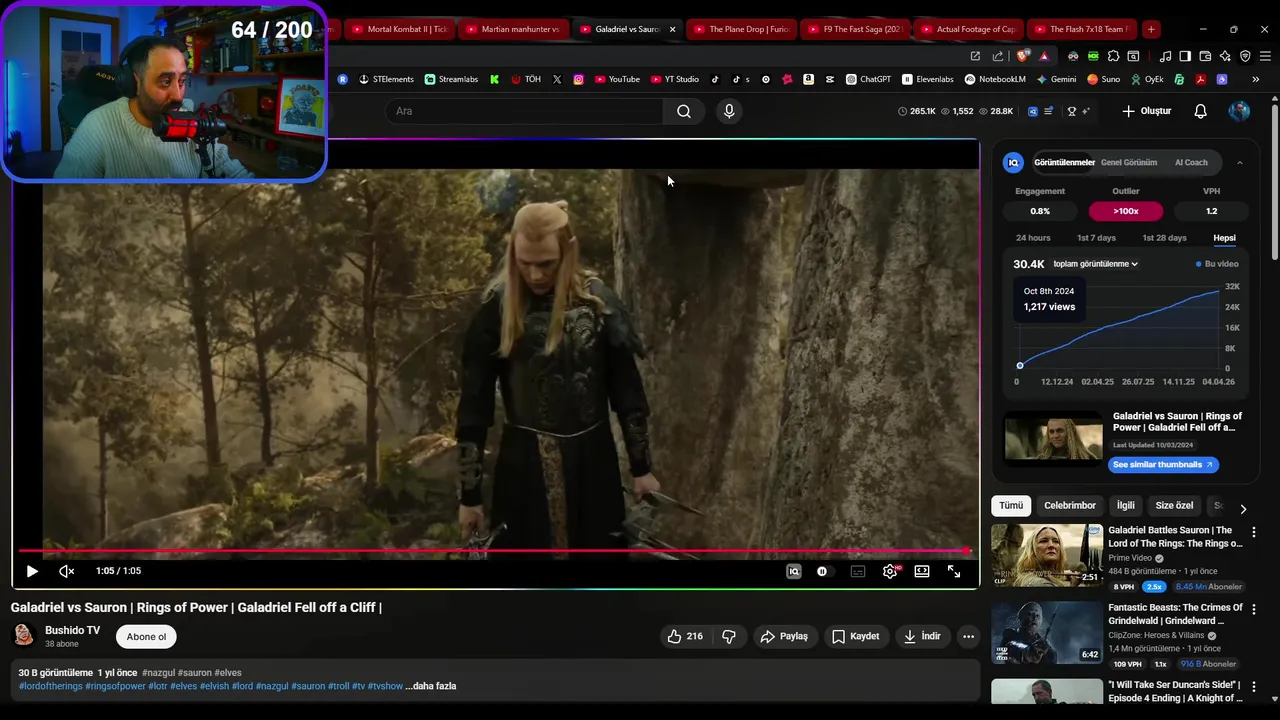The width and height of the screenshot is (1280, 720).
Task: Toggle subtitles in the video player
Action: (x=858, y=571)
